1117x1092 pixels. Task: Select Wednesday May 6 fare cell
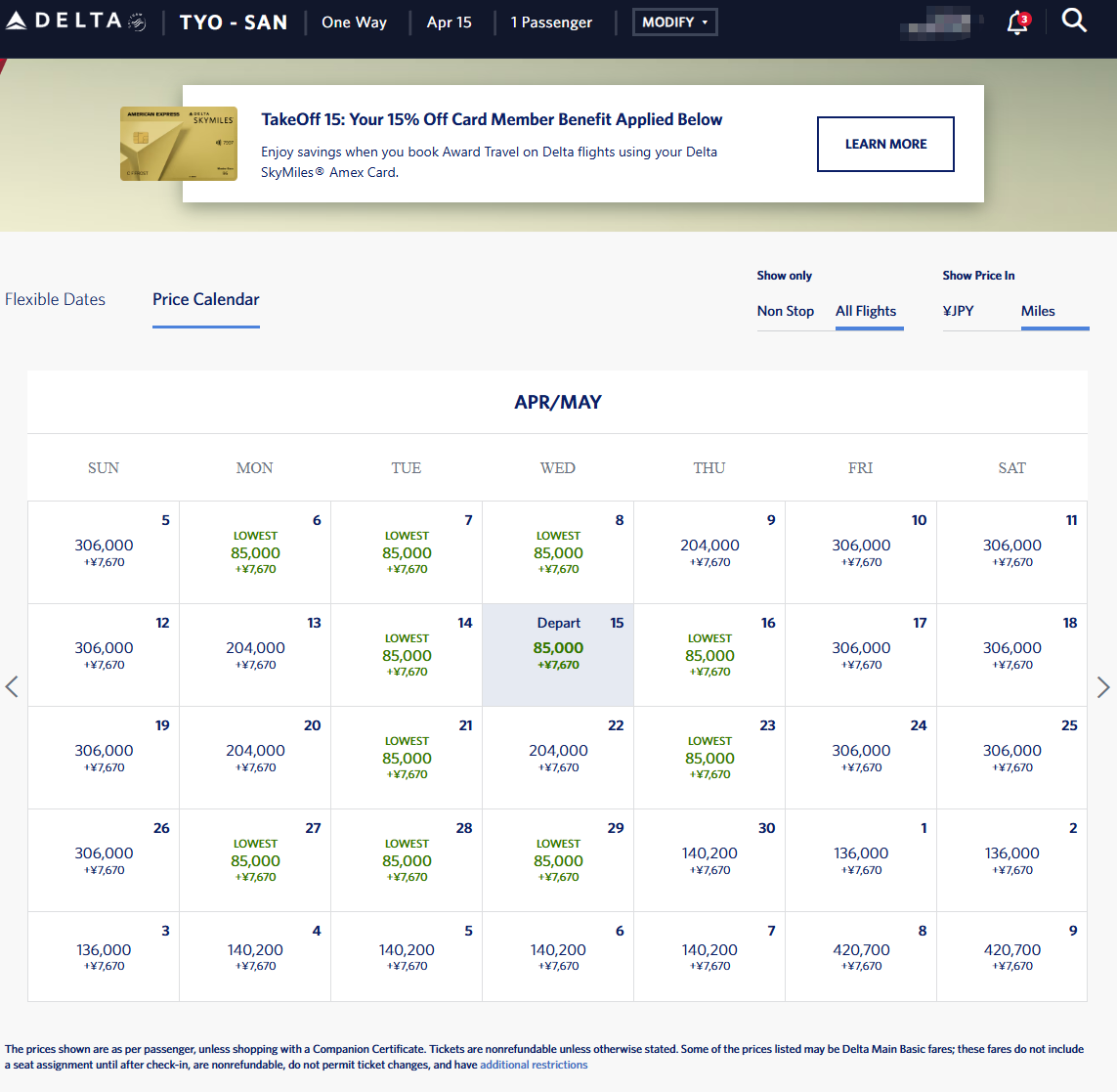coord(558,956)
